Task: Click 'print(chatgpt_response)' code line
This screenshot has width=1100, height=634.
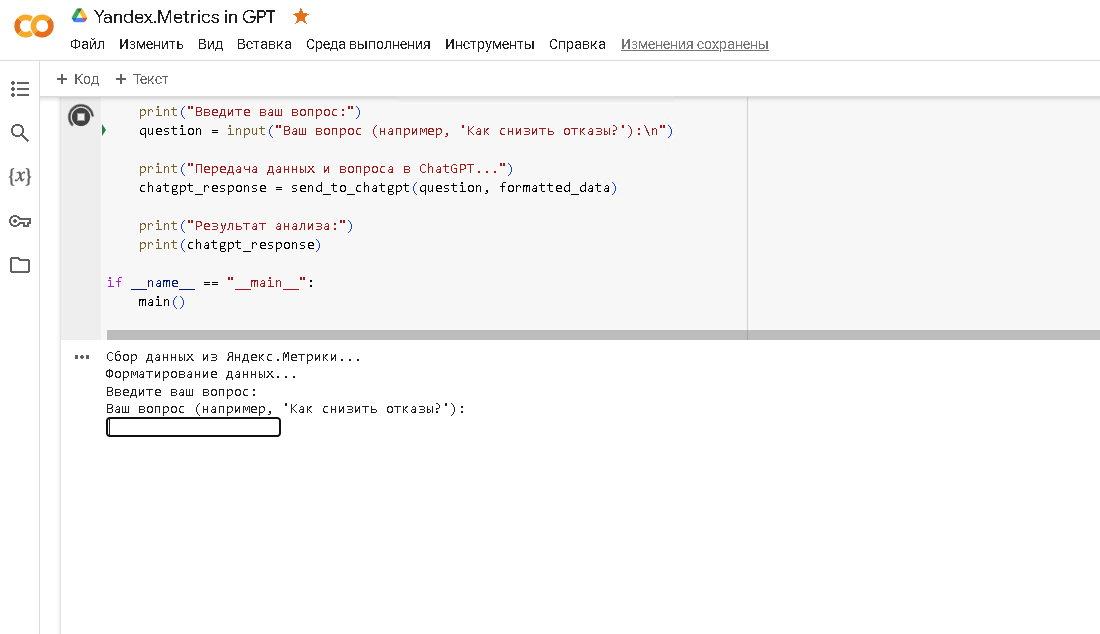Action: coord(229,245)
